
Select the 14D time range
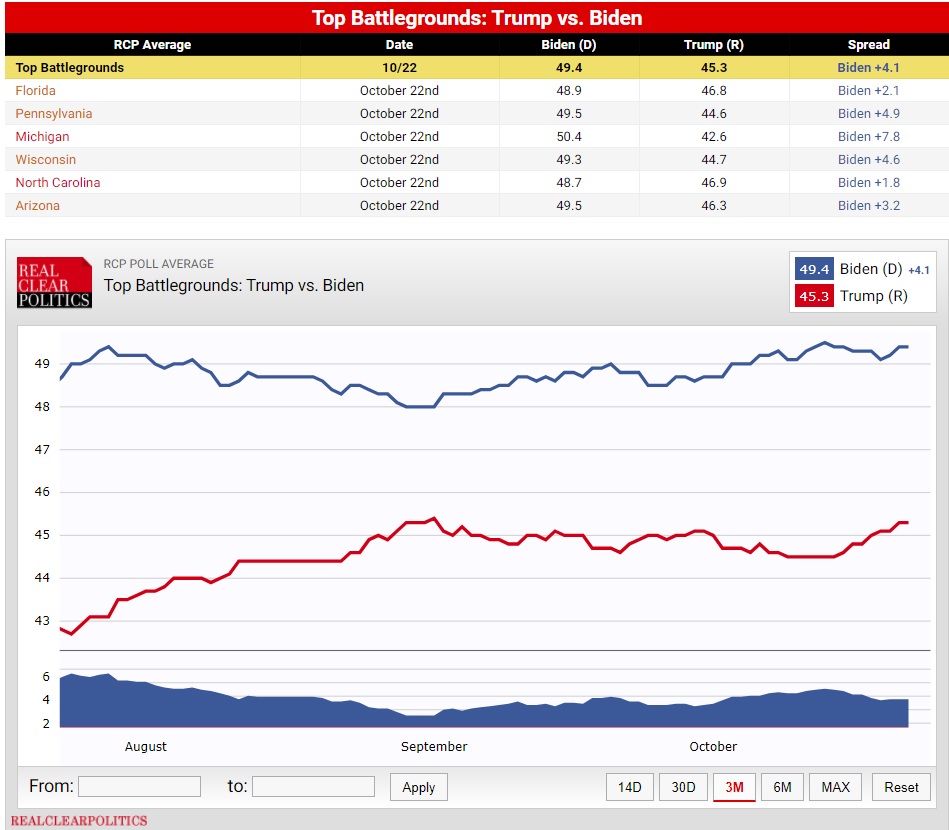point(629,787)
